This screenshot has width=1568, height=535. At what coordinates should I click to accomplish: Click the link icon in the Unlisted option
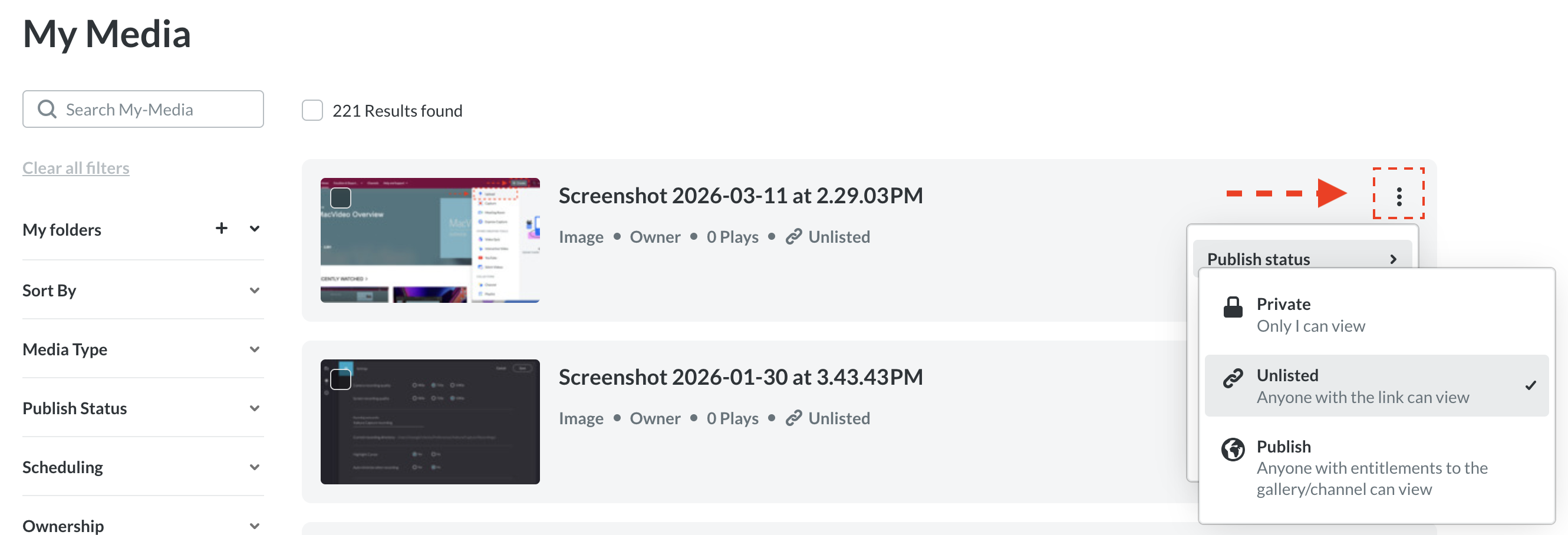click(x=1233, y=379)
